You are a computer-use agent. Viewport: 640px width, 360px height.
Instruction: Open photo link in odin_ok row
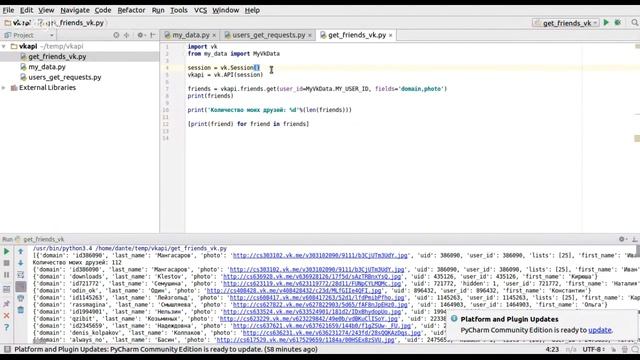294,291
